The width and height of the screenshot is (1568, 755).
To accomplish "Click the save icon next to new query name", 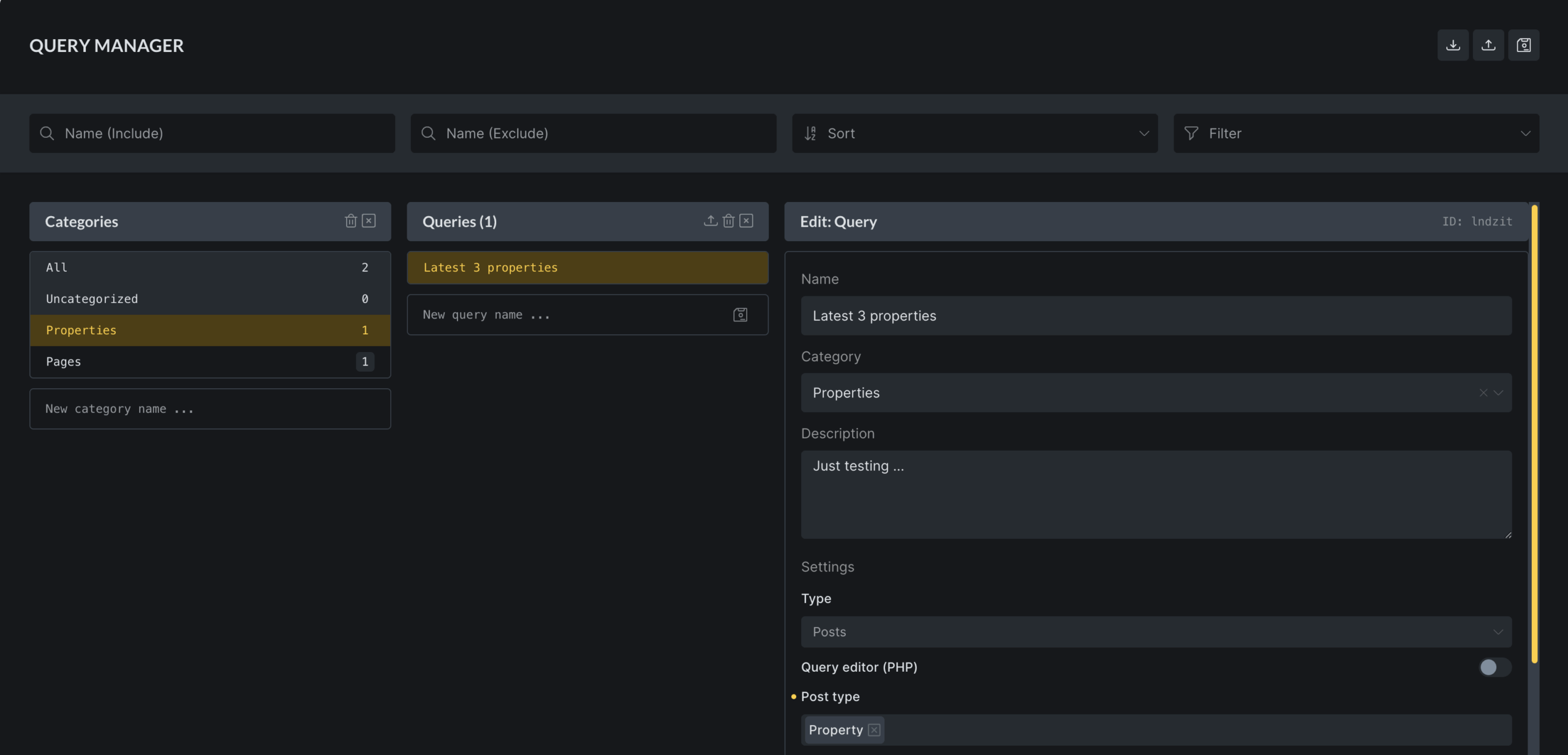I will pyautogui.click(x=741, y=315).
